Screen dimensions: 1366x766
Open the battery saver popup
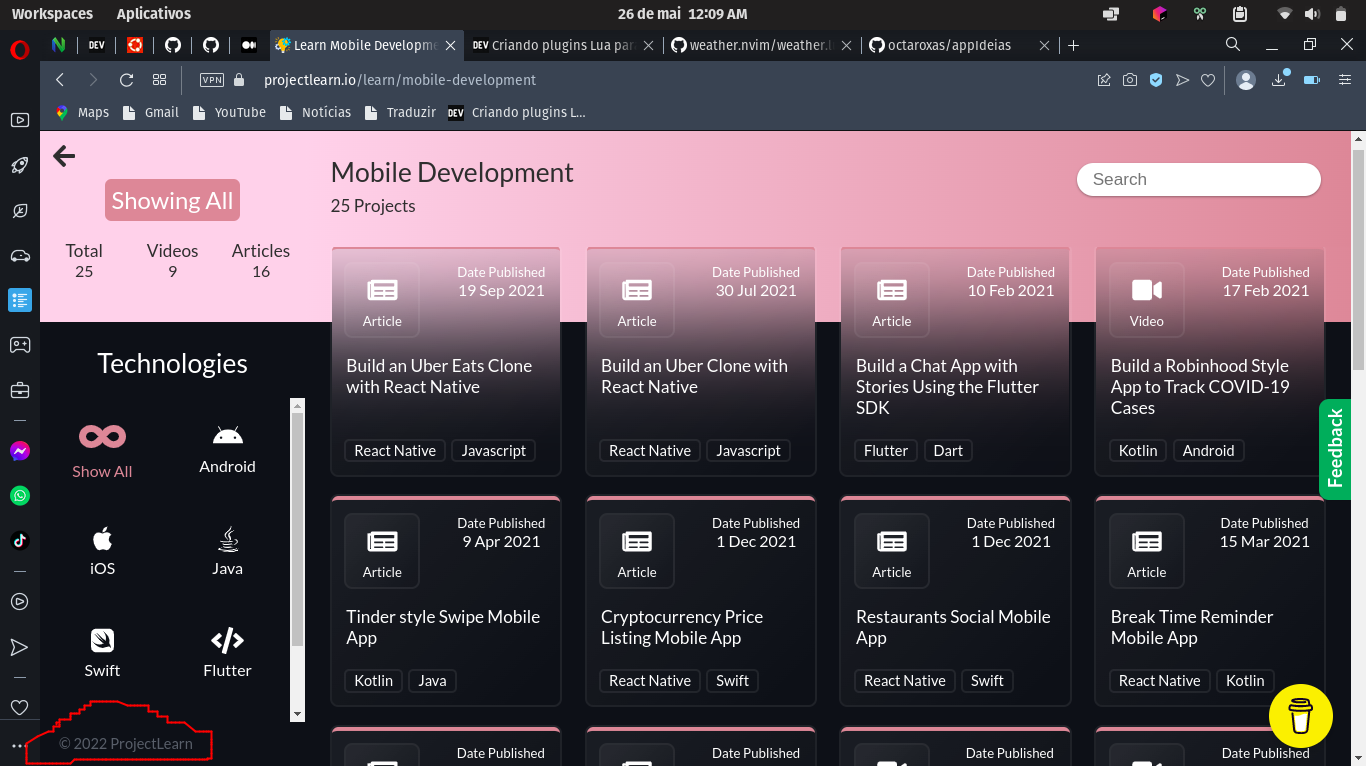1311,80
